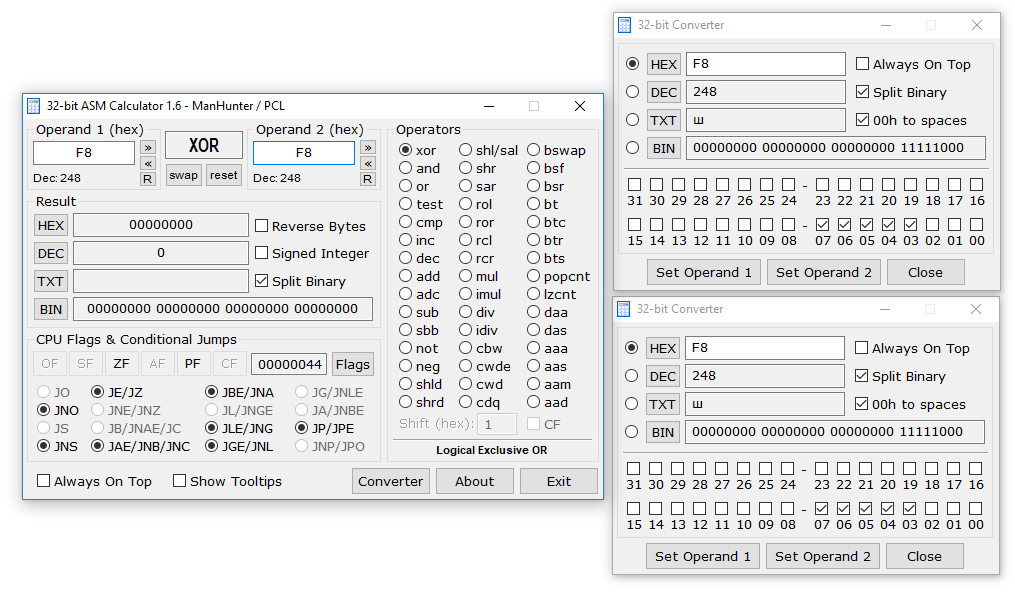Open the About dialog
This screenshot has height=594, width=1015.
coord(475,481)
